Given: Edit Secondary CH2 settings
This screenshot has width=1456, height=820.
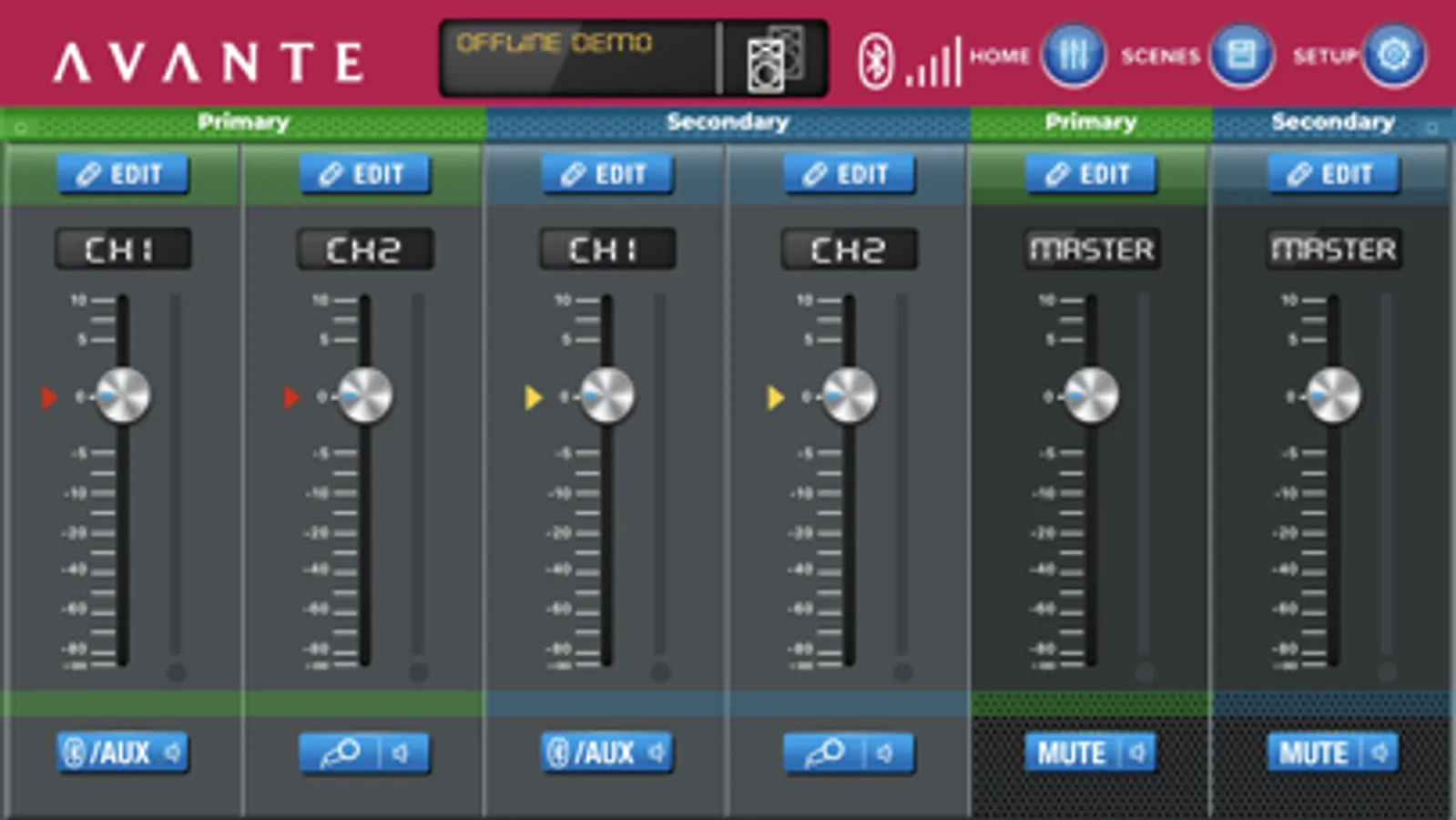Looking at the screenshot, I should (850, 174).
